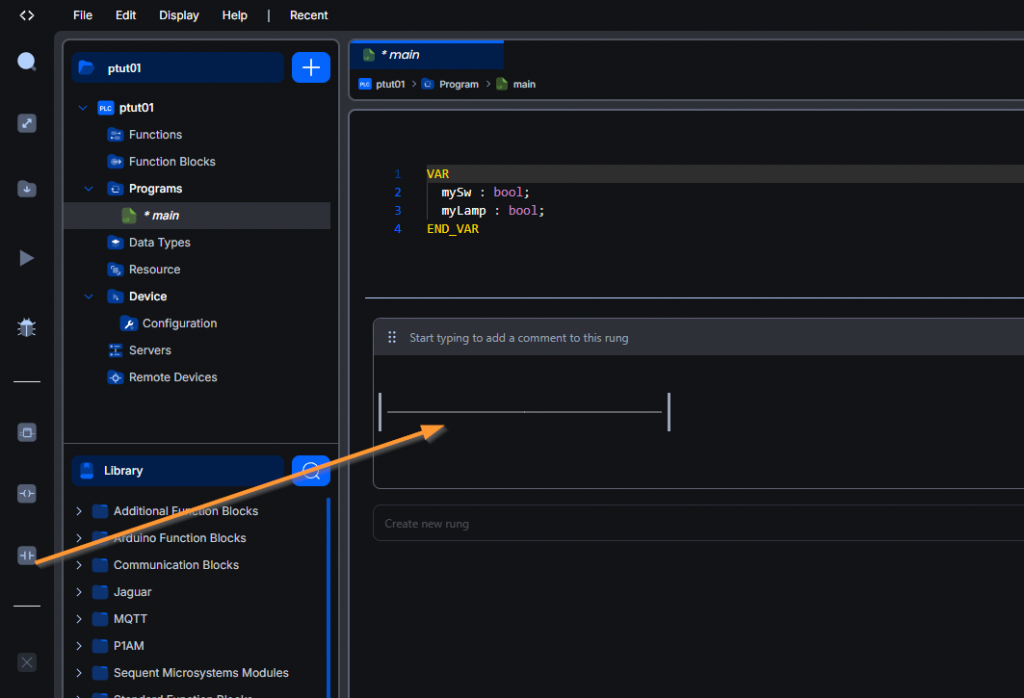Expand the MQTT library folder
1024x698 pixels.
click(79, 619)
